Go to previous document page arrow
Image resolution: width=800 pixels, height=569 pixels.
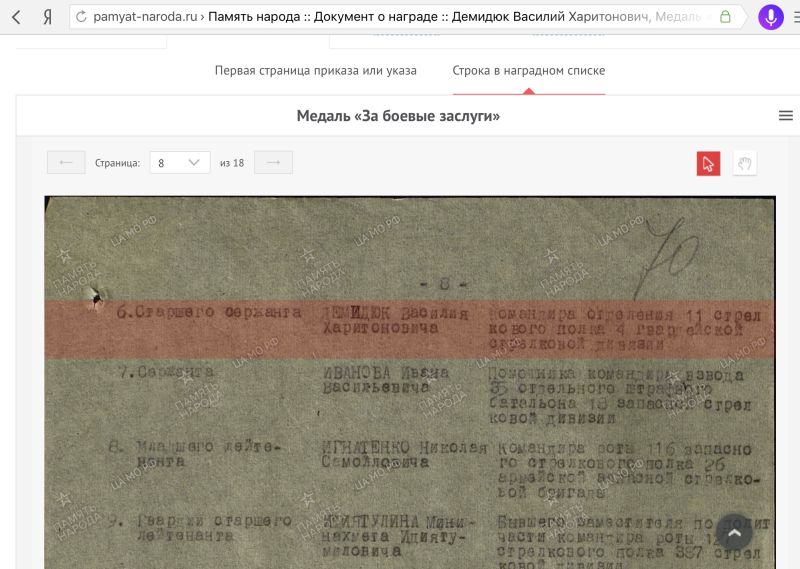coord(66,163)
